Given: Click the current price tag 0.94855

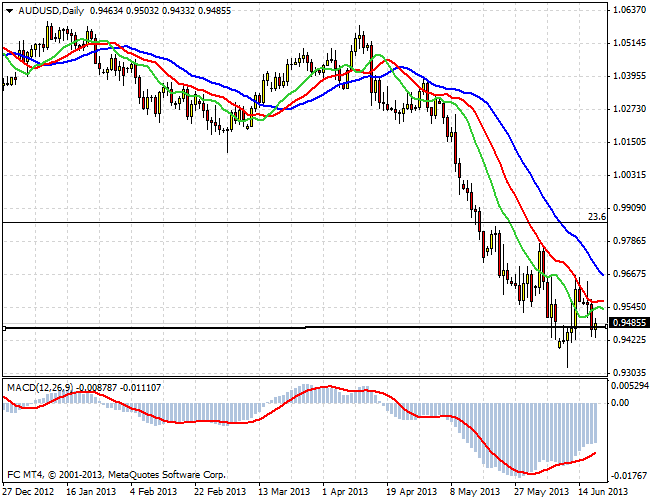Looking at the screenshot, I should (x=629, y=323).
